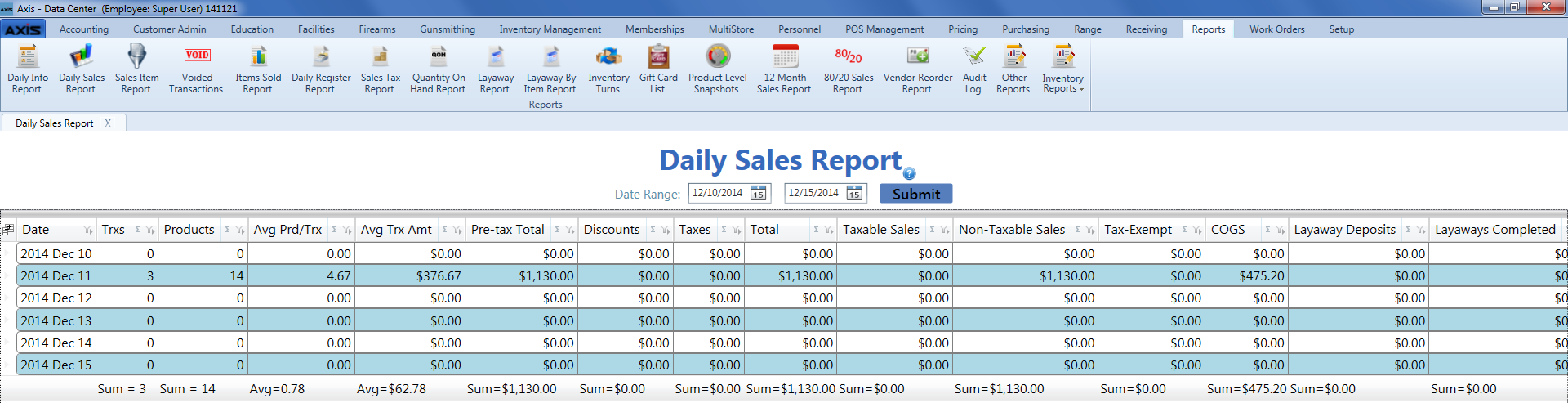
Task: Switch to the Customer Admin tab
Action: point(170,29)
